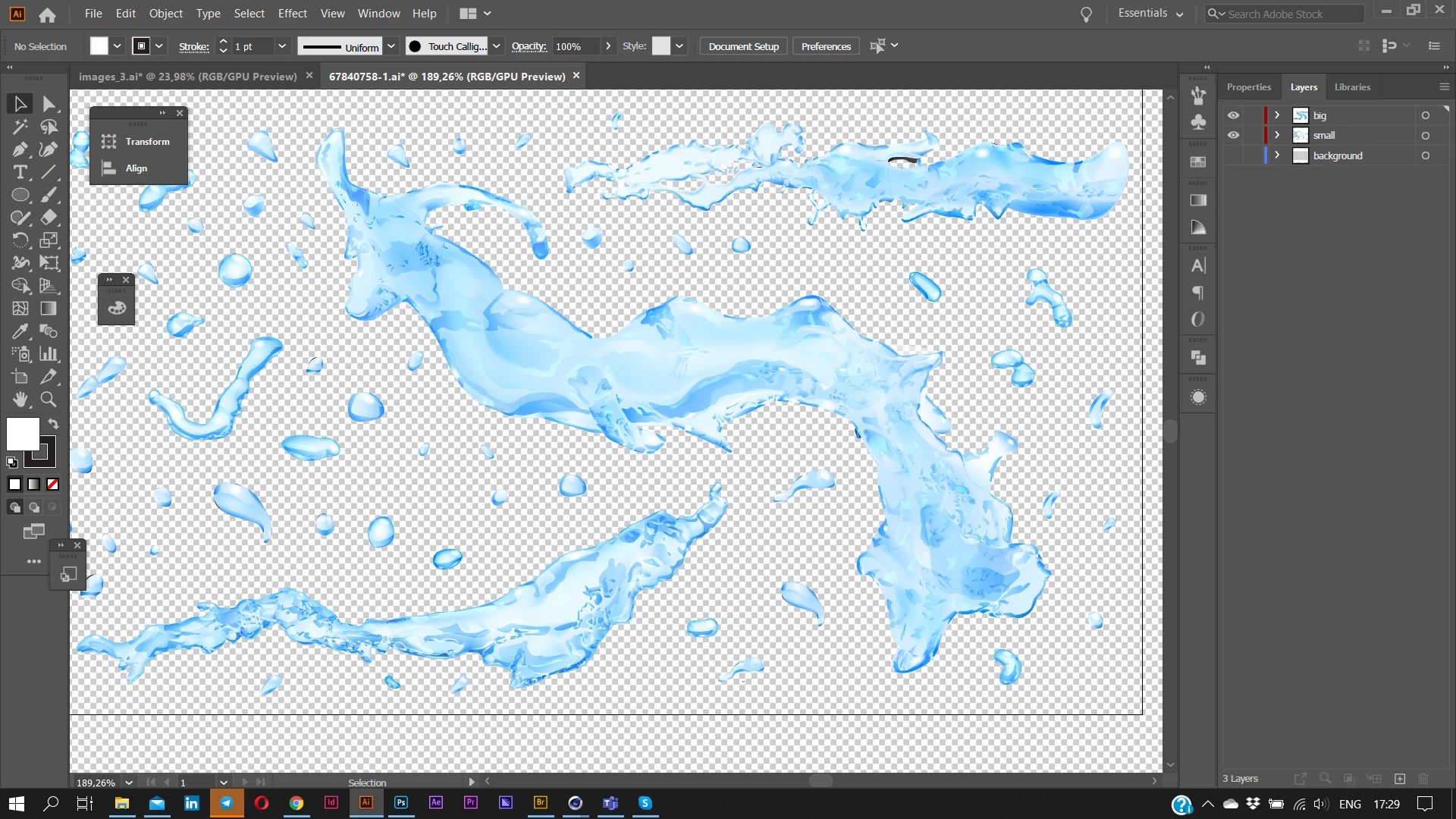The width and height of the screenshot is (1456, 819).
Task: Click the white fill color swatch
Action: (23, 435)
